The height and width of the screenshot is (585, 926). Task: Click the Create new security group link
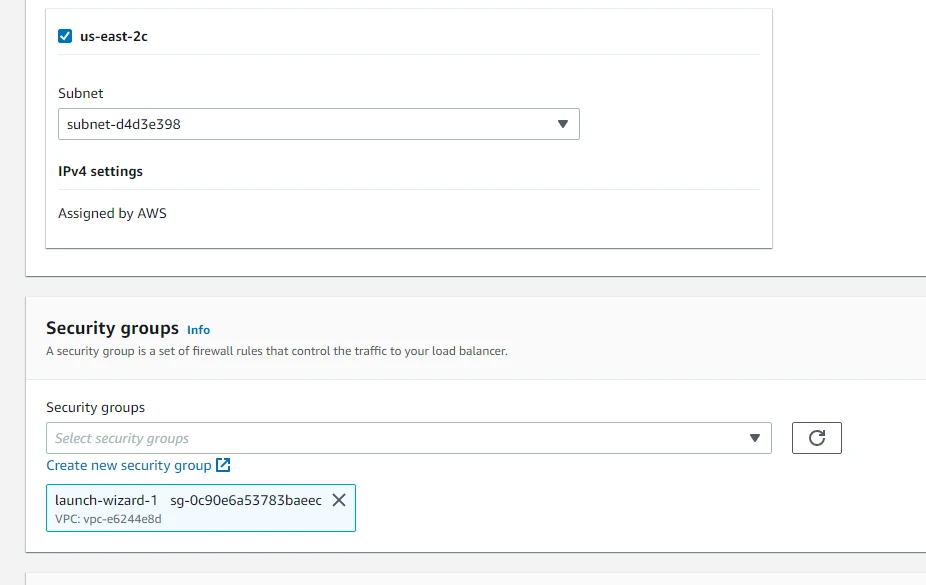(x=130, y=465)
